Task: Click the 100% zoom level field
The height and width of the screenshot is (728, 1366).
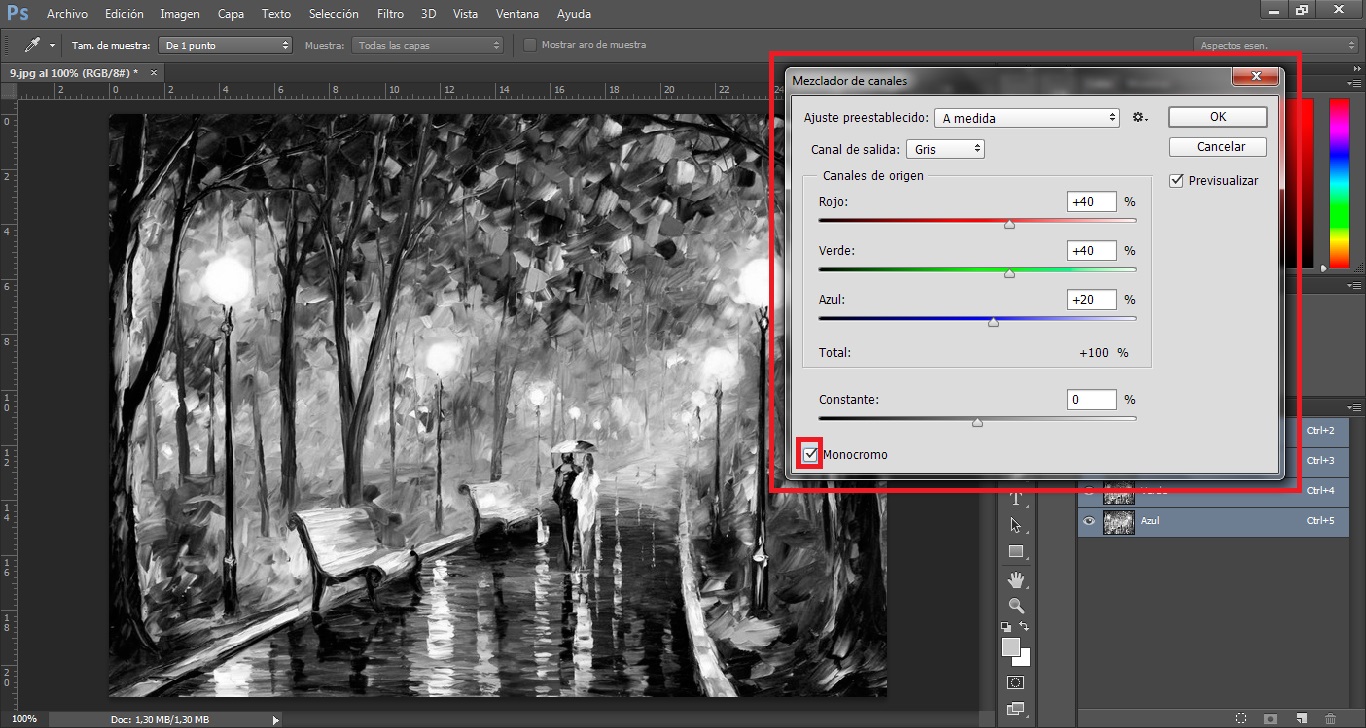Action: (24, 719)
